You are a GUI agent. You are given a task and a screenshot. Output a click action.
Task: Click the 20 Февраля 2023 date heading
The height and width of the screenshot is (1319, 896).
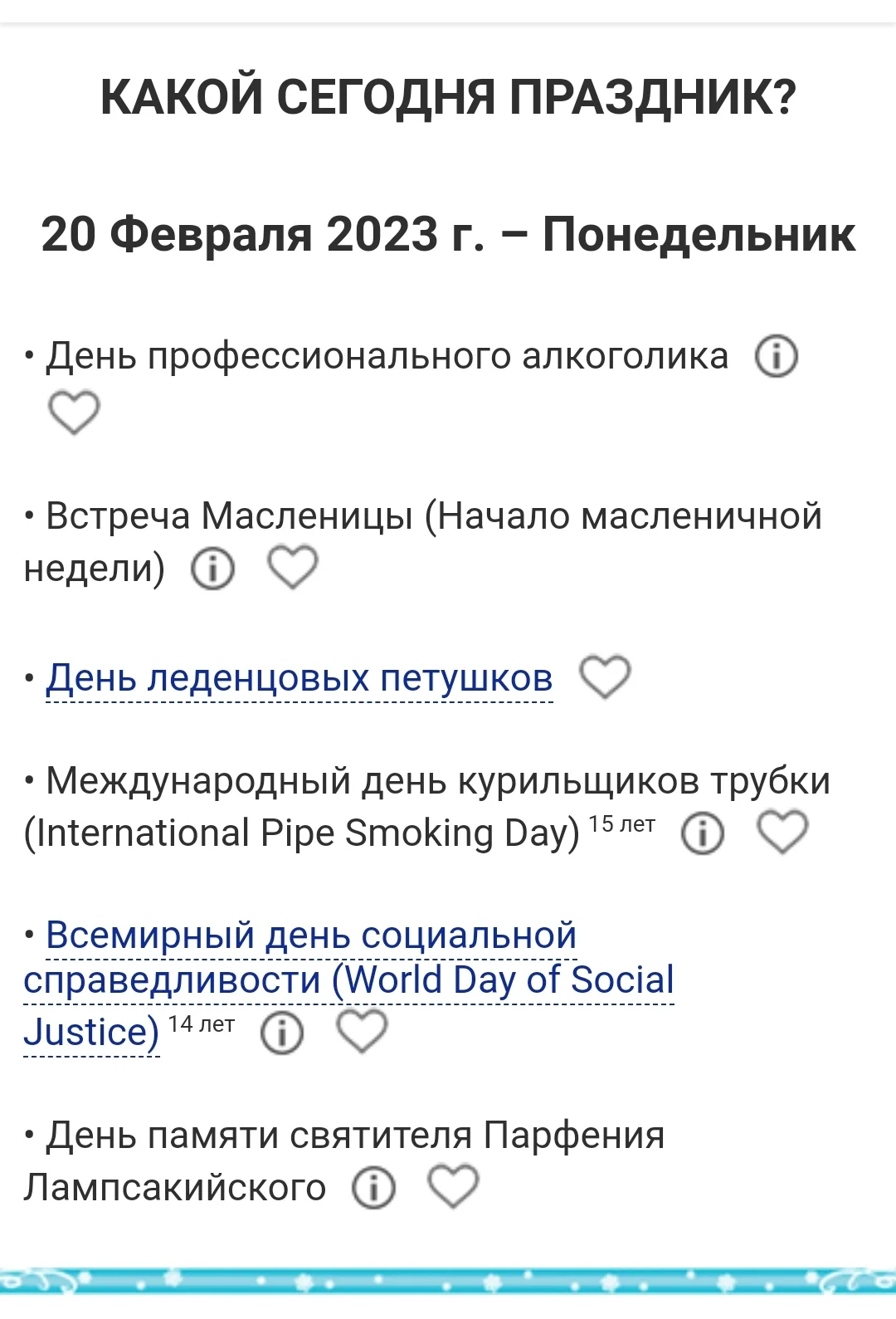click(448, 234)
